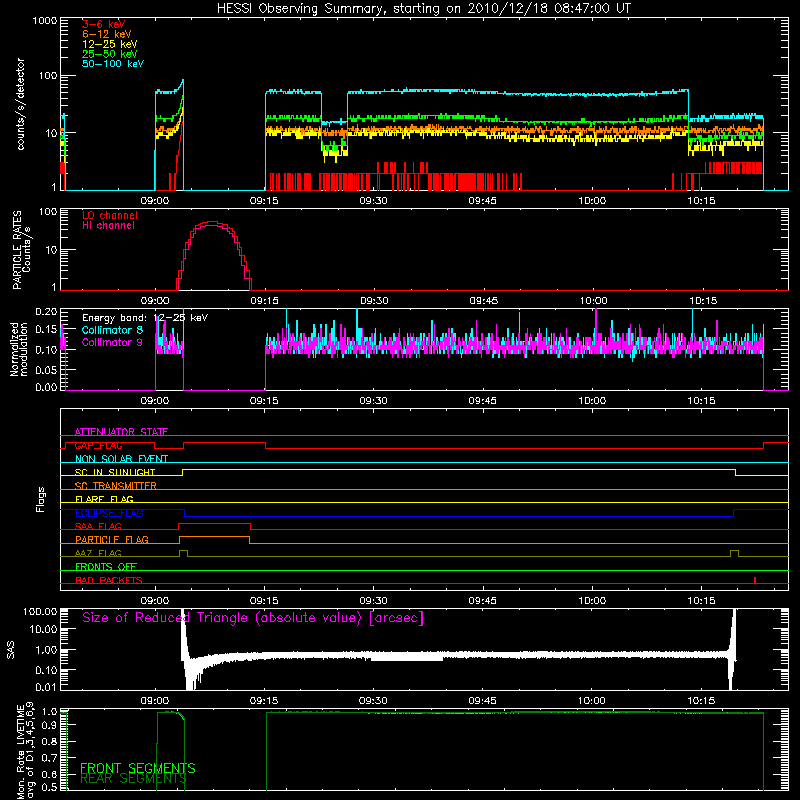Select the Collimator 9 legend entry
800x800 pixels.
click(112, 342)
